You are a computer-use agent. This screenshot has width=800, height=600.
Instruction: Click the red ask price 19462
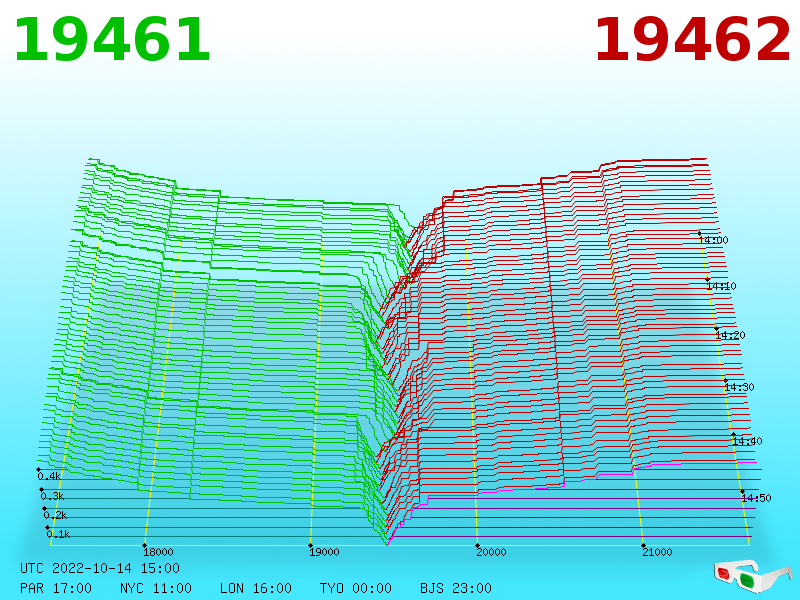pos(692,40)
